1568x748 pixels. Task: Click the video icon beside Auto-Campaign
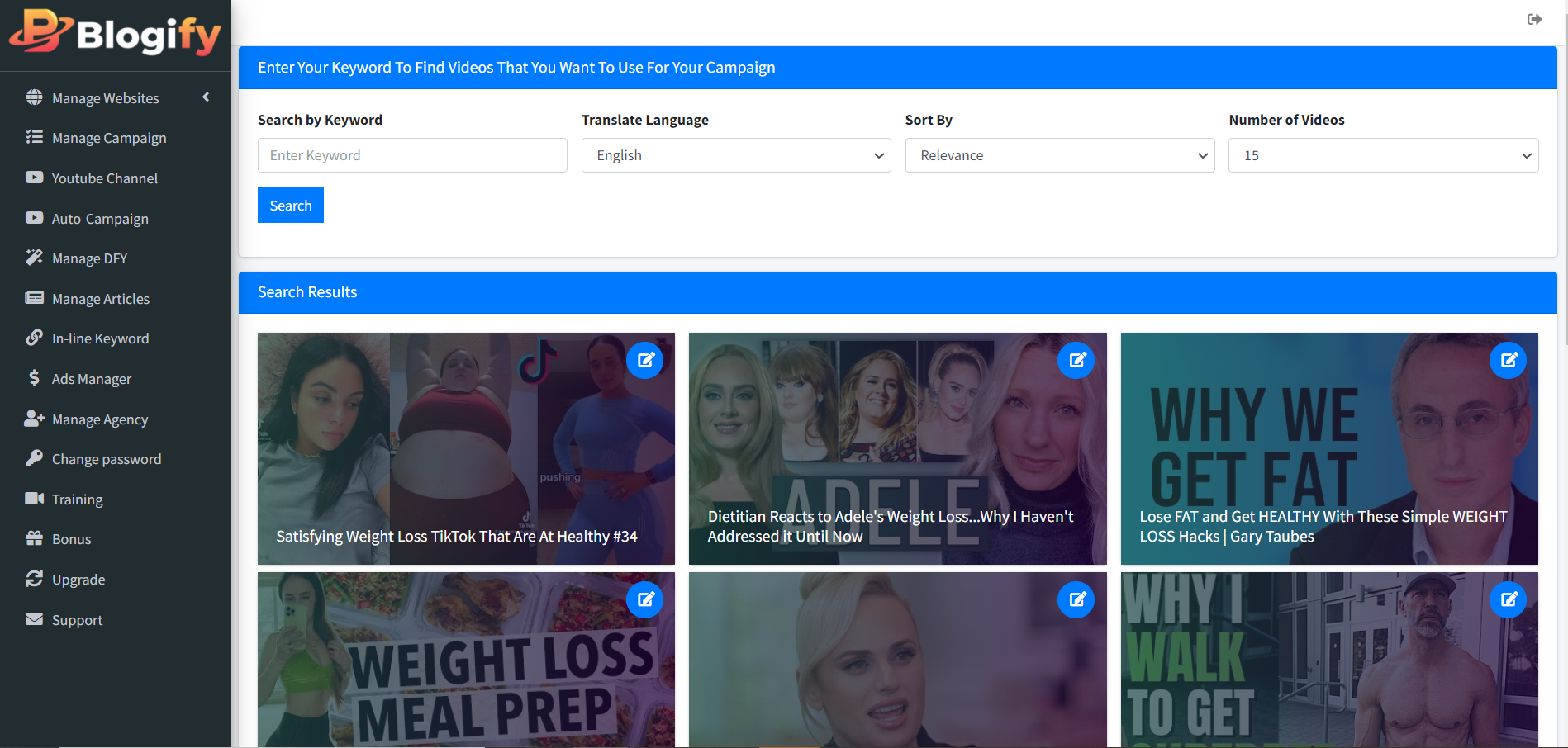(34, 218)
